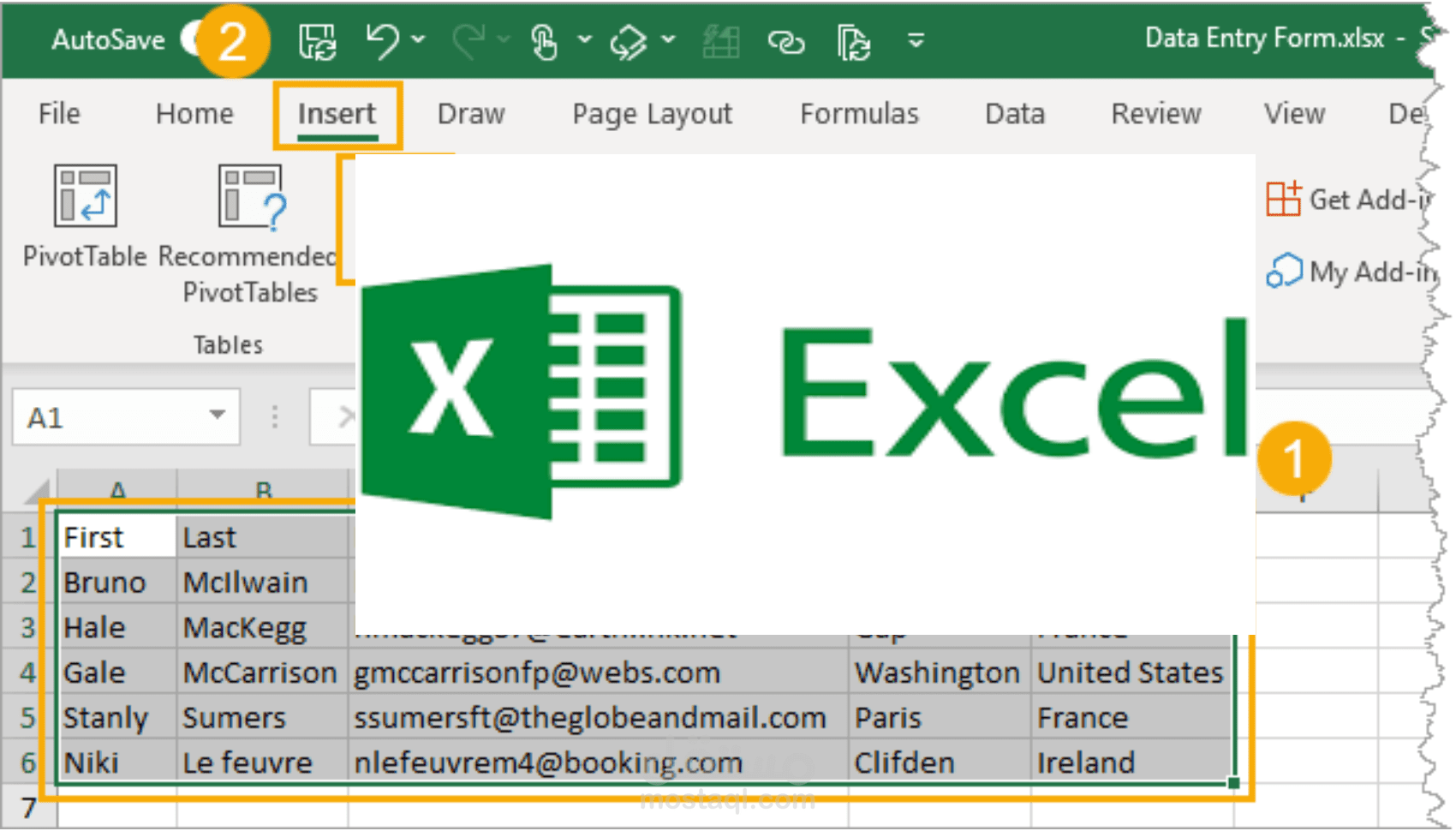Click the 'Ireland' cell
Viewport: 1456px width, 831px height.
pyautogui.click(x=1132, y=762)
